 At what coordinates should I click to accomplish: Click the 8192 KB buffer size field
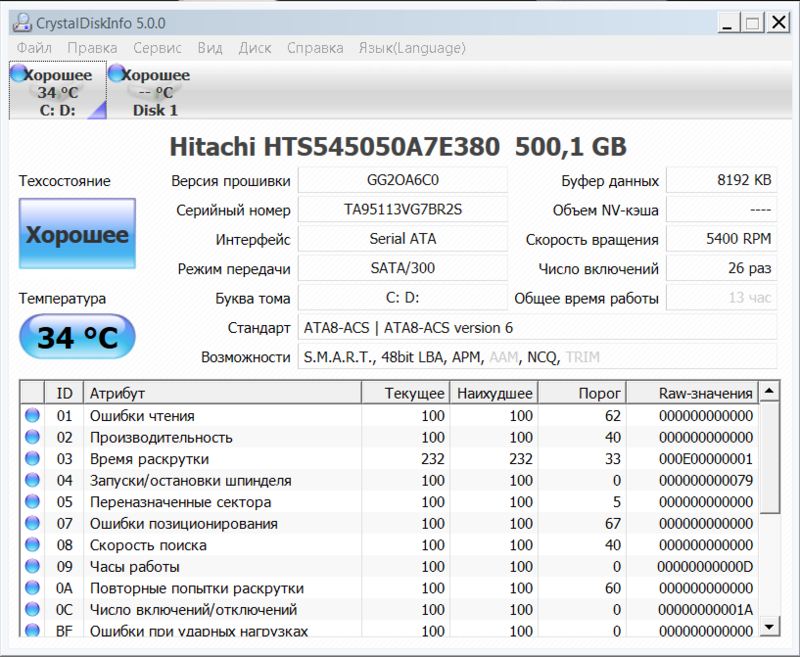click(x=721, y=180)
